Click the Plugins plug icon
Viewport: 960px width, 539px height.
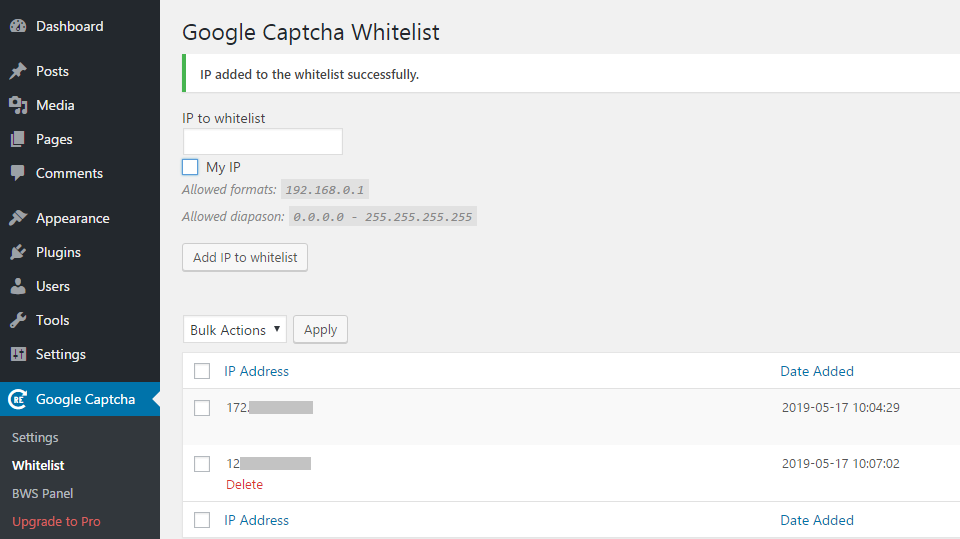18,252
